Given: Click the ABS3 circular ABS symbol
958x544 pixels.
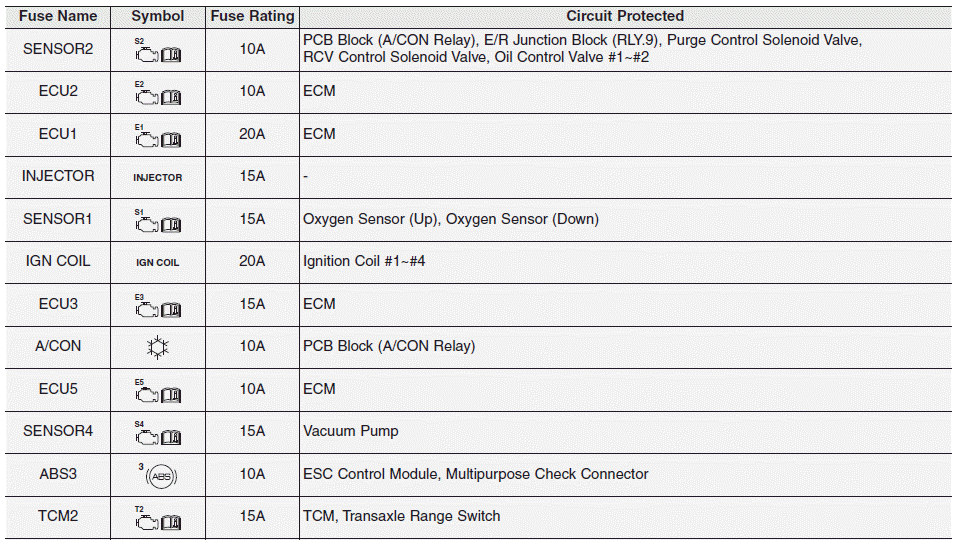Looking at the screenshot, I should tap(160, 476).
